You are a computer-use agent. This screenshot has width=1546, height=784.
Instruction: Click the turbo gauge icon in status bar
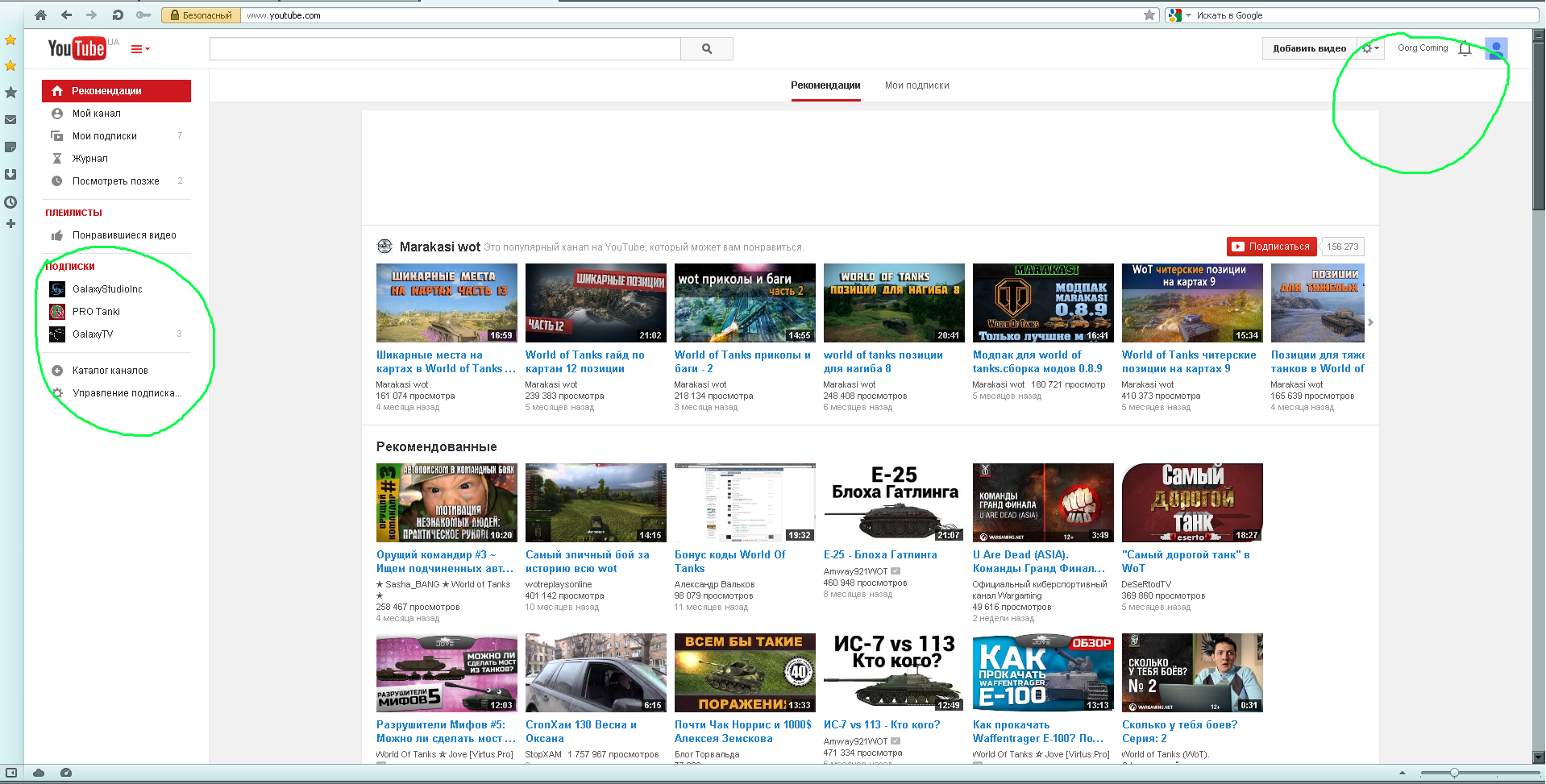[66, 773]
